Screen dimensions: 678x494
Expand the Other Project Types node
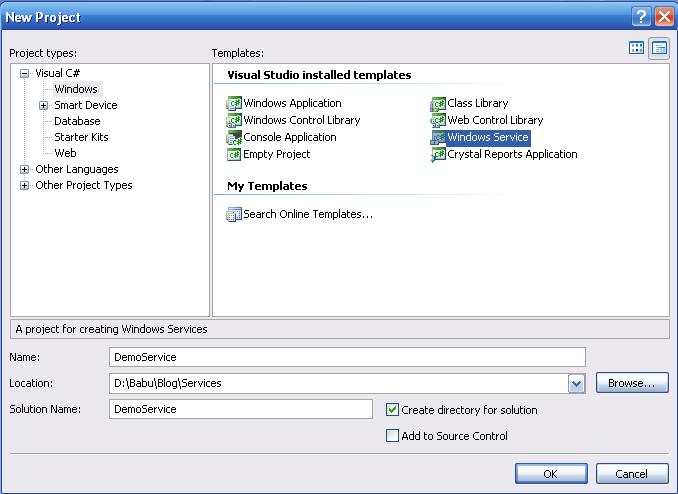click(x=25, y=185)
